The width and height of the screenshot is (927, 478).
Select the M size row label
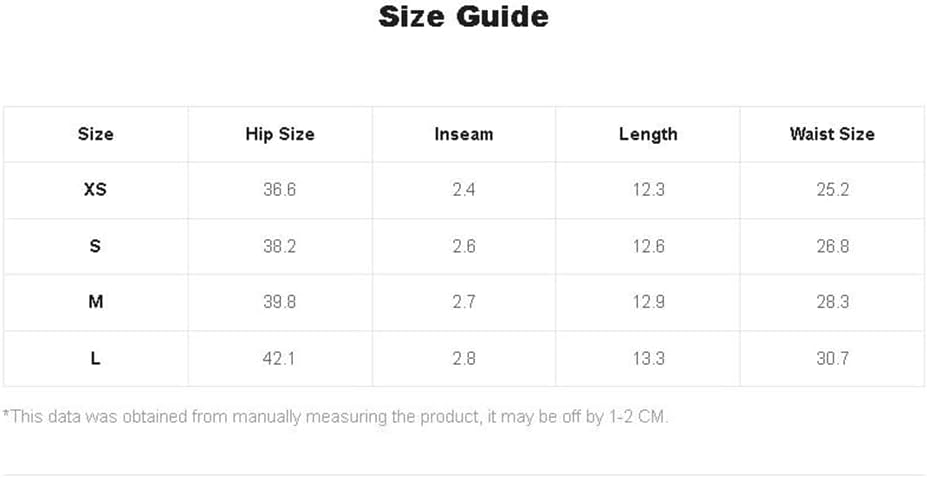(95, 303)
